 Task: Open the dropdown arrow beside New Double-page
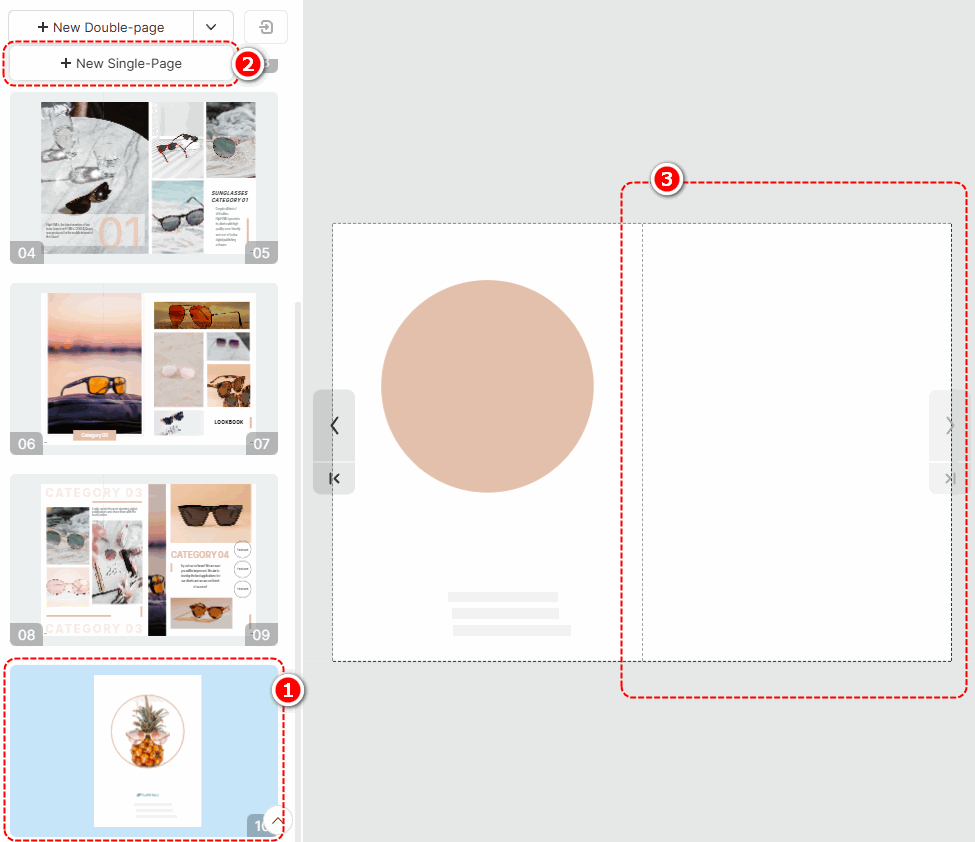[x=211, y=27]
